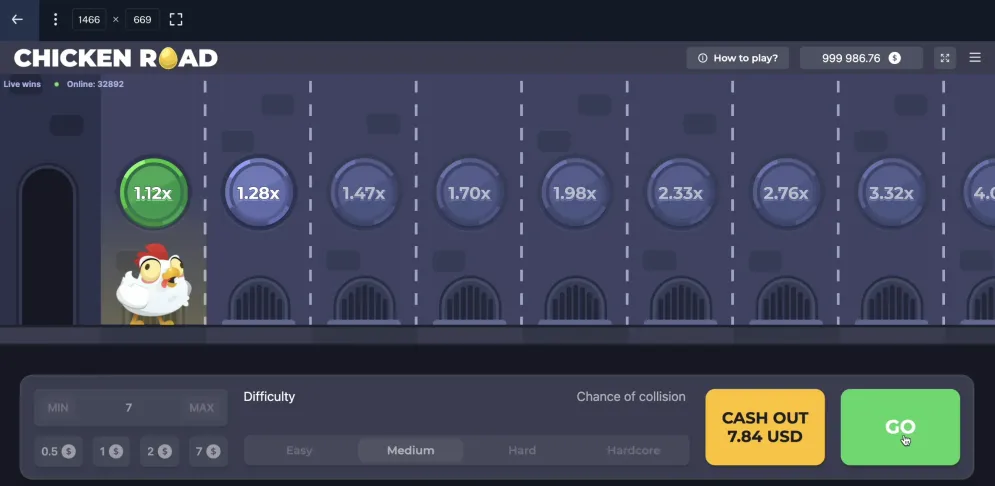Image resolution: width=995 pixels, height=486 pixels.
Task: Click the 3.32x multiplier circle
Action: point(891,193)
